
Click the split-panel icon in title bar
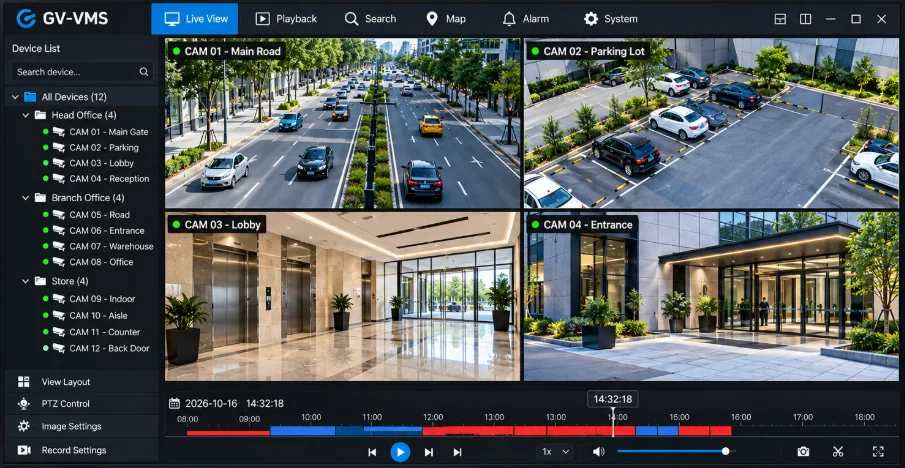coord(806,19)
